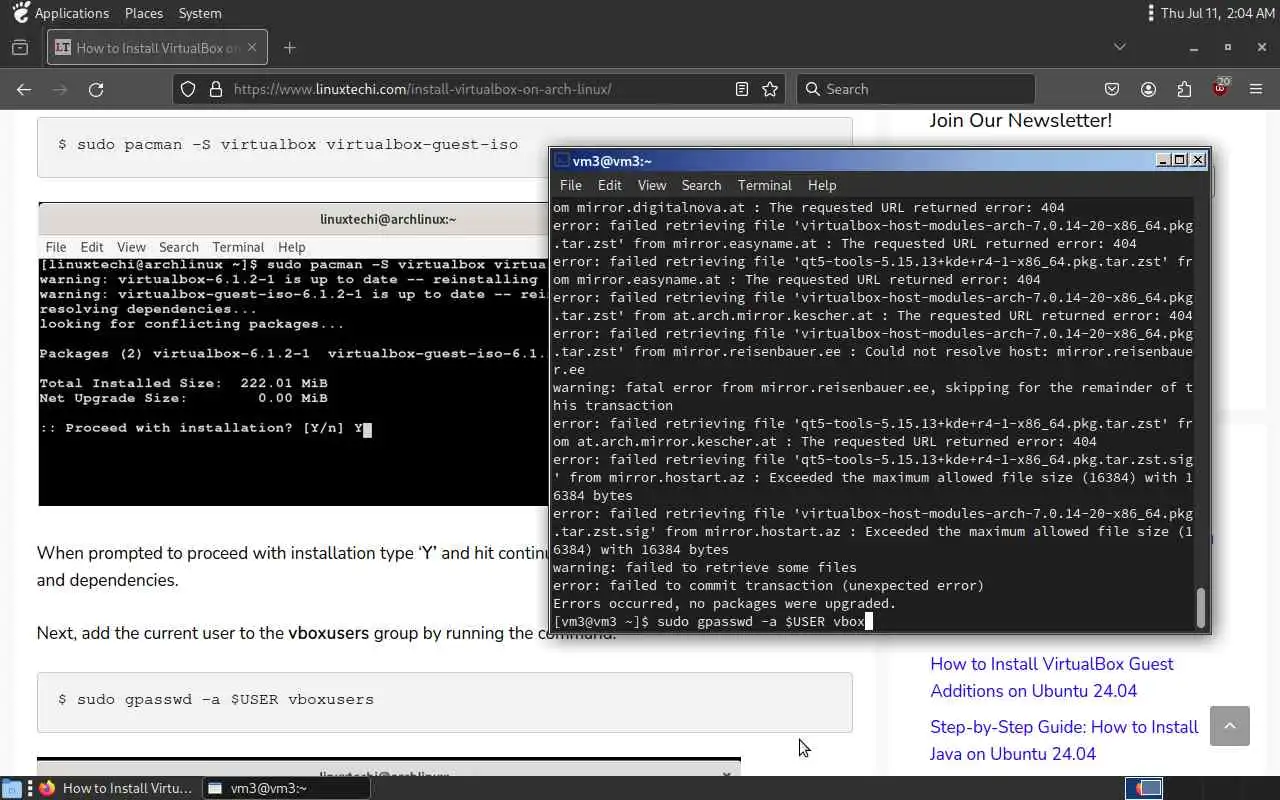Screen dimensions: 1280x800
Task: Click 'Errors occurred, no packages were upgraded' line
Action: tap(725, 603)
